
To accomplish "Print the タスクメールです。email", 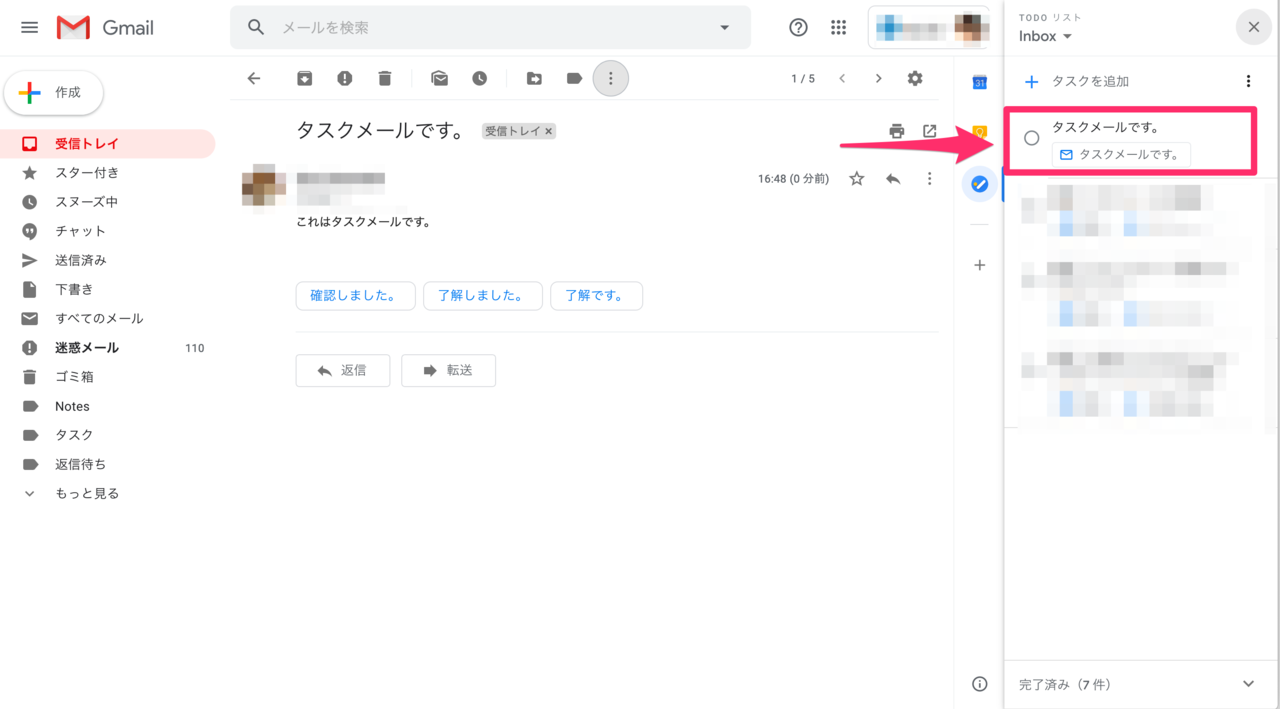I will point(896,131).
